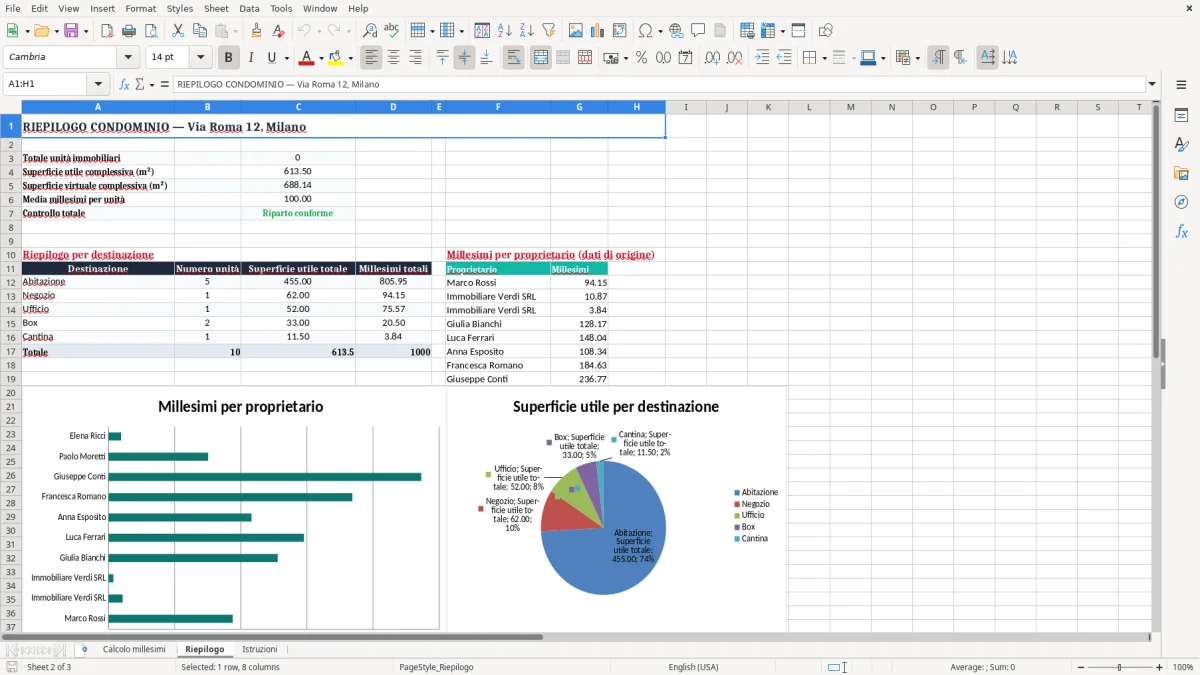Click the formula input line
The image size is (1200, 675).
(x=658, y=85)
